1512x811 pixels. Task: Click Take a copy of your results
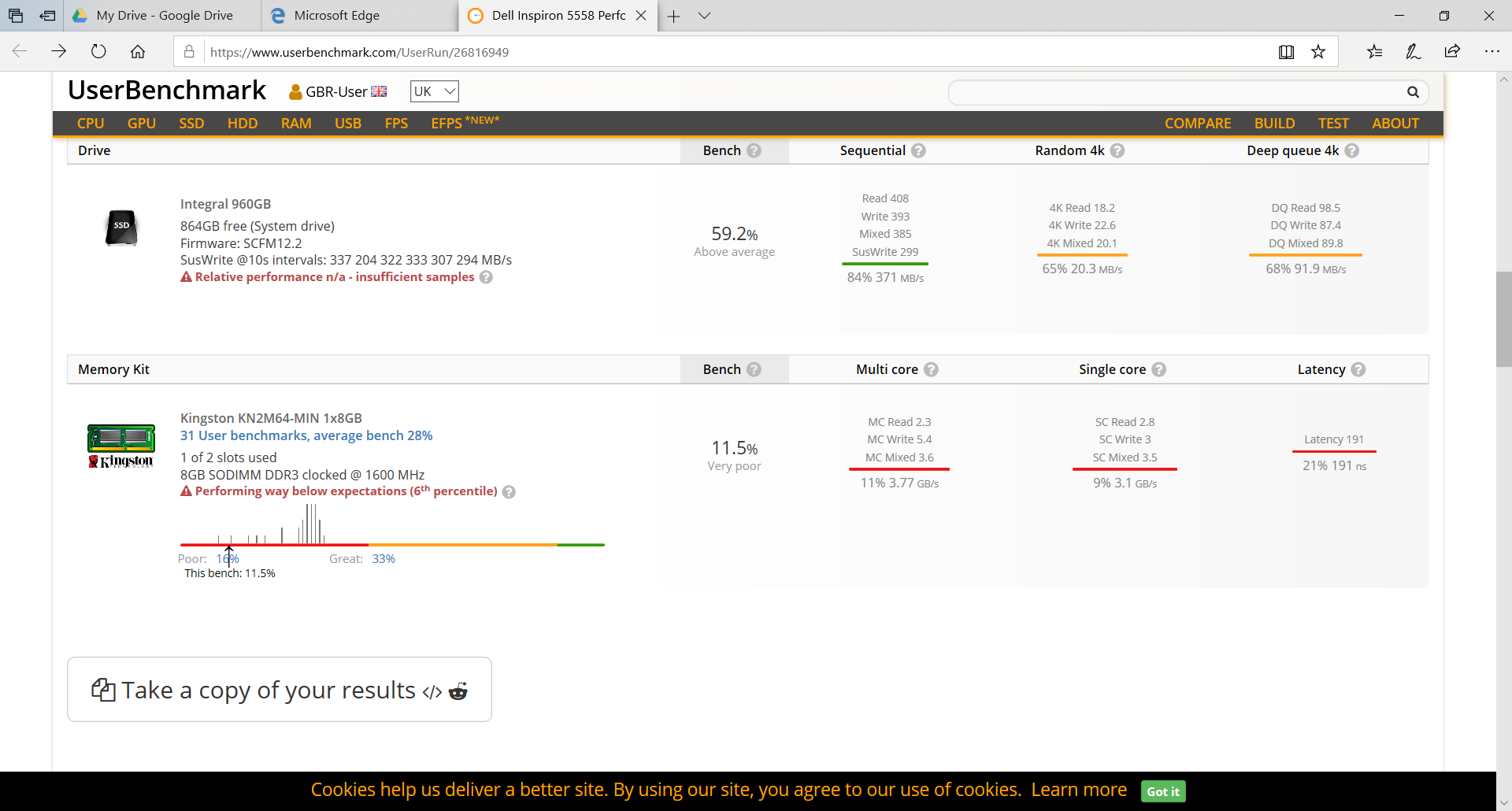point(280,690)
